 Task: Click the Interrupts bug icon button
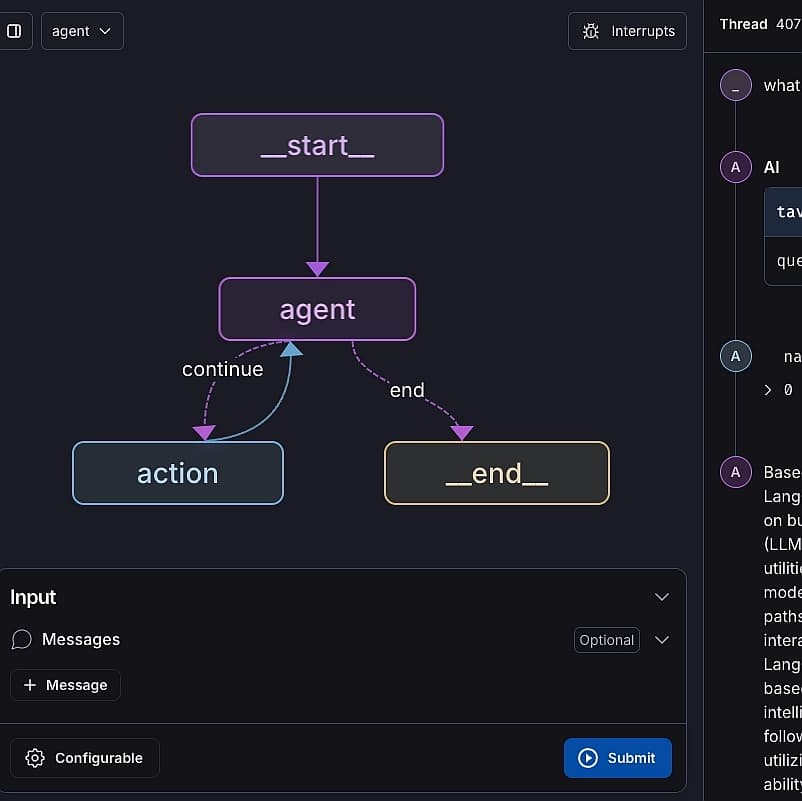[x=628, y=31]
